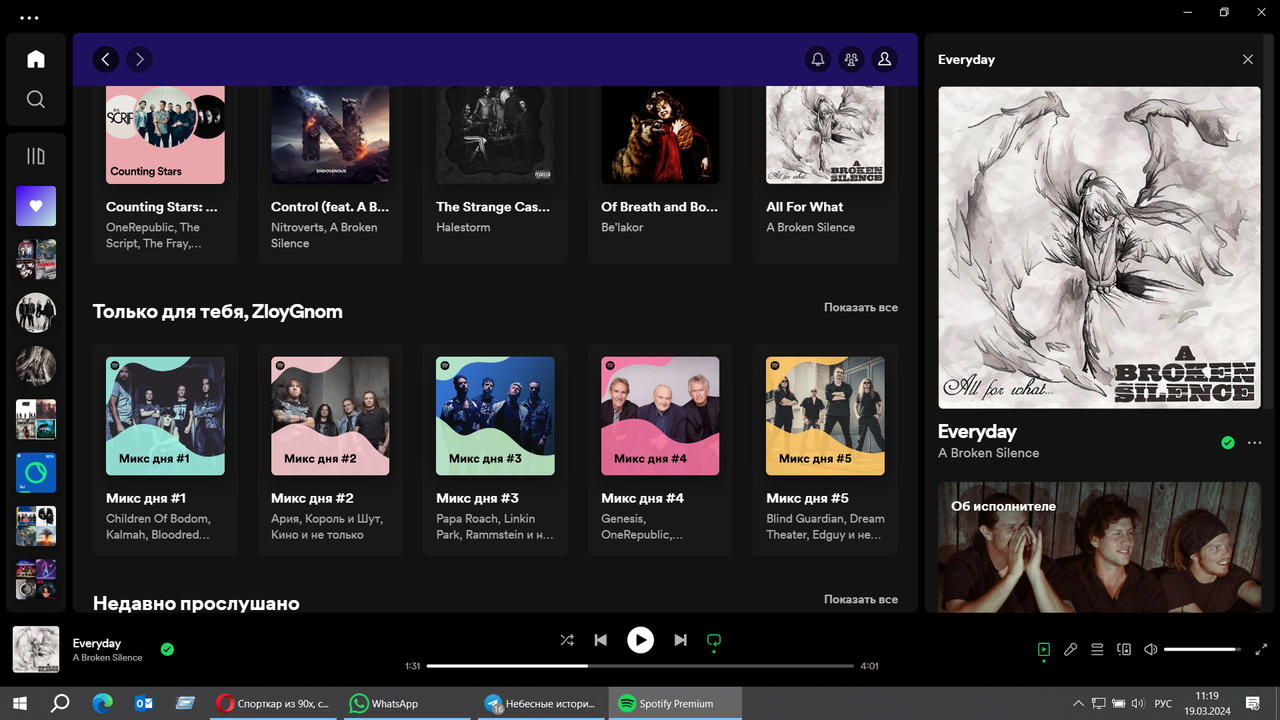The image size is (1280, 720).
Task: Open Connect to a device icon
Action: 1124,649
